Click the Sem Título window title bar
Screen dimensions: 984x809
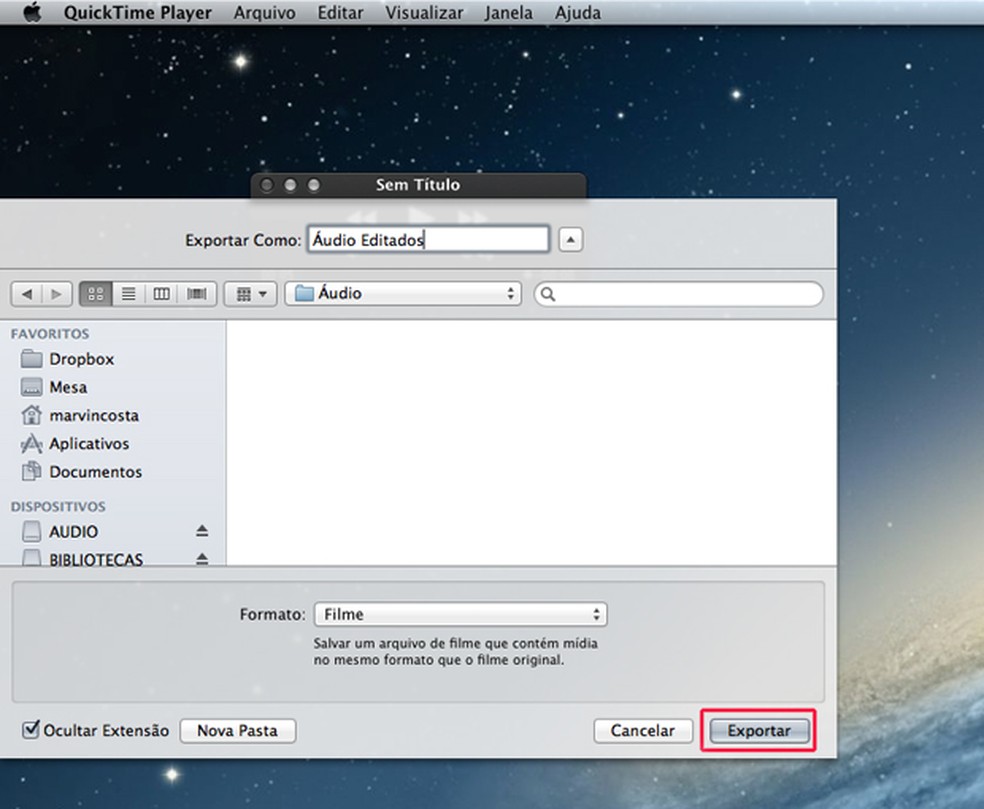click(419, 185)
